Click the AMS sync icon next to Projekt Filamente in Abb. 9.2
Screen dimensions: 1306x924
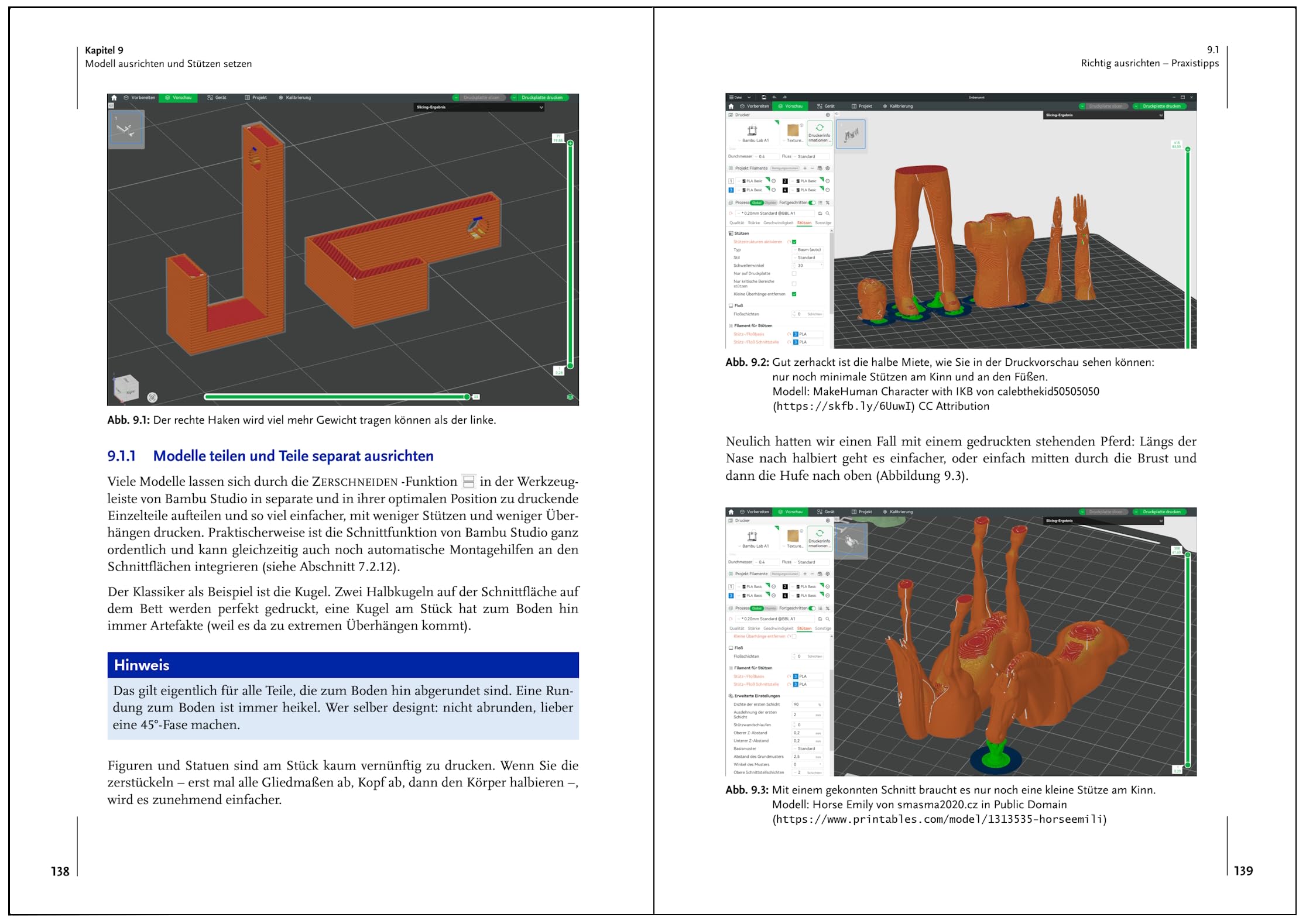point(820,169)
